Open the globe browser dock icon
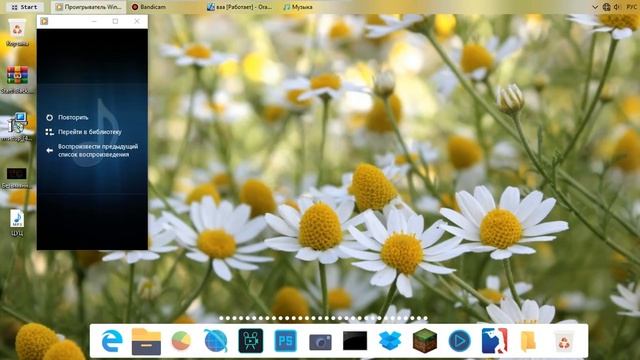The width and height of the screenshot is (640, 360). tap(216, 341)
